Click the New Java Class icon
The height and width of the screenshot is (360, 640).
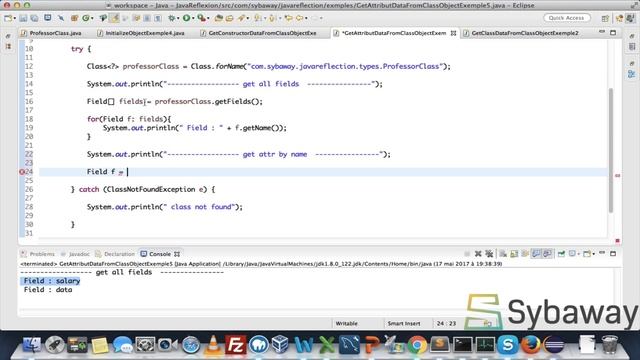click(86, 18)
